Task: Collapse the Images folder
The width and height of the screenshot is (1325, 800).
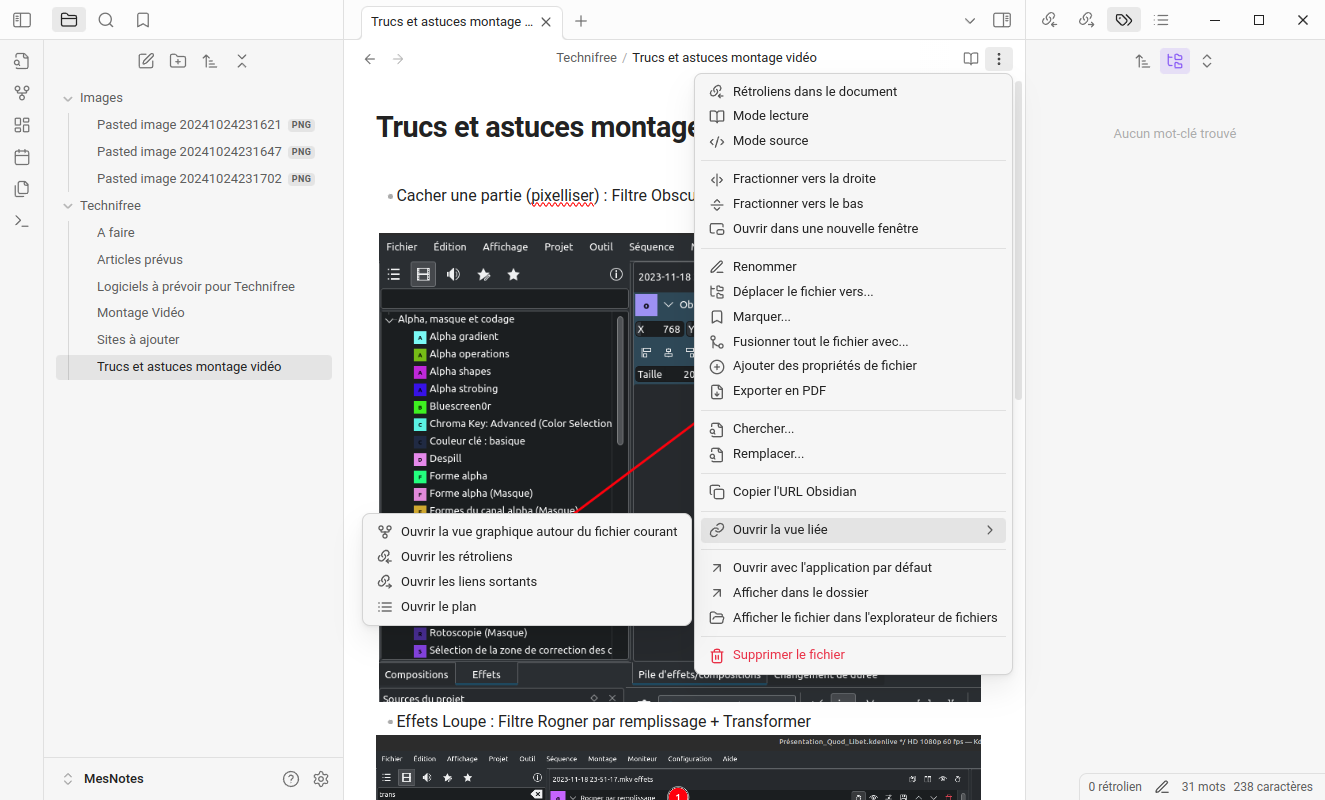Action: [68, 98]
